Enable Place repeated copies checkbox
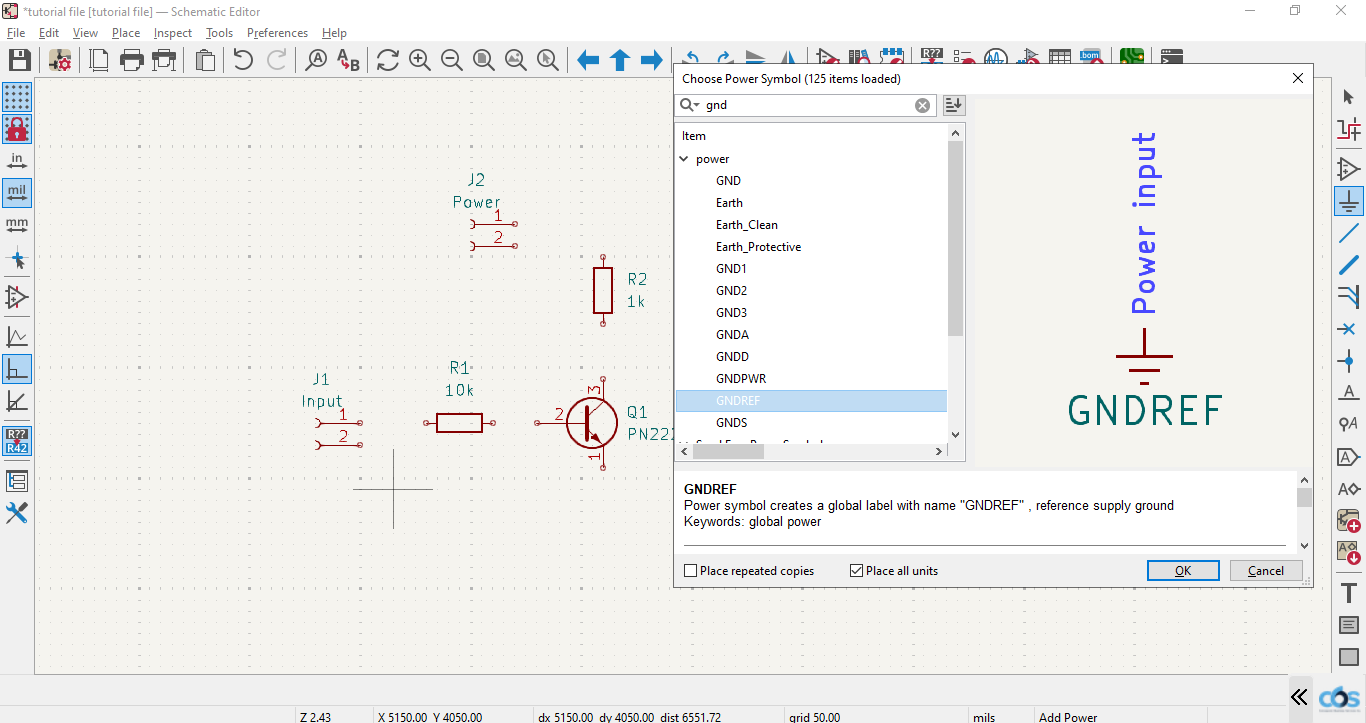The height and width of the screenshot is (723, 1366). [690, 571]
